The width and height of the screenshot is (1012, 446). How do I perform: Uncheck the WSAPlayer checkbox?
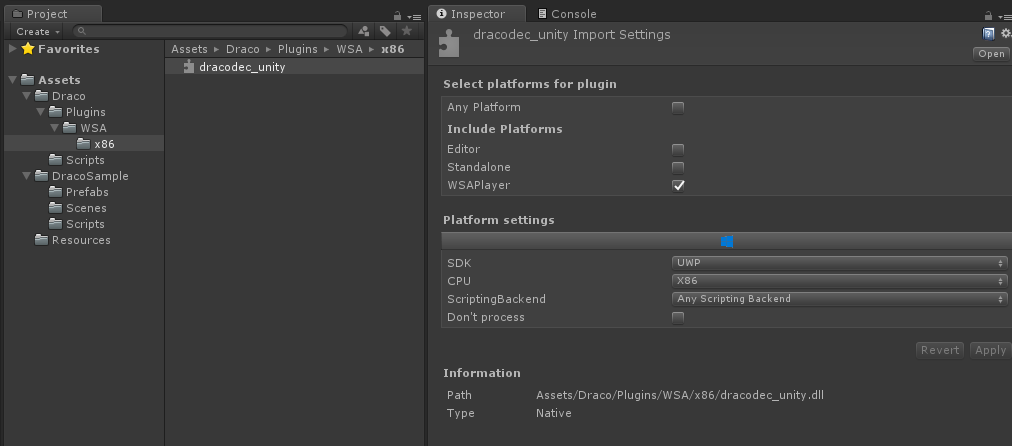click(x=678, y=186)
